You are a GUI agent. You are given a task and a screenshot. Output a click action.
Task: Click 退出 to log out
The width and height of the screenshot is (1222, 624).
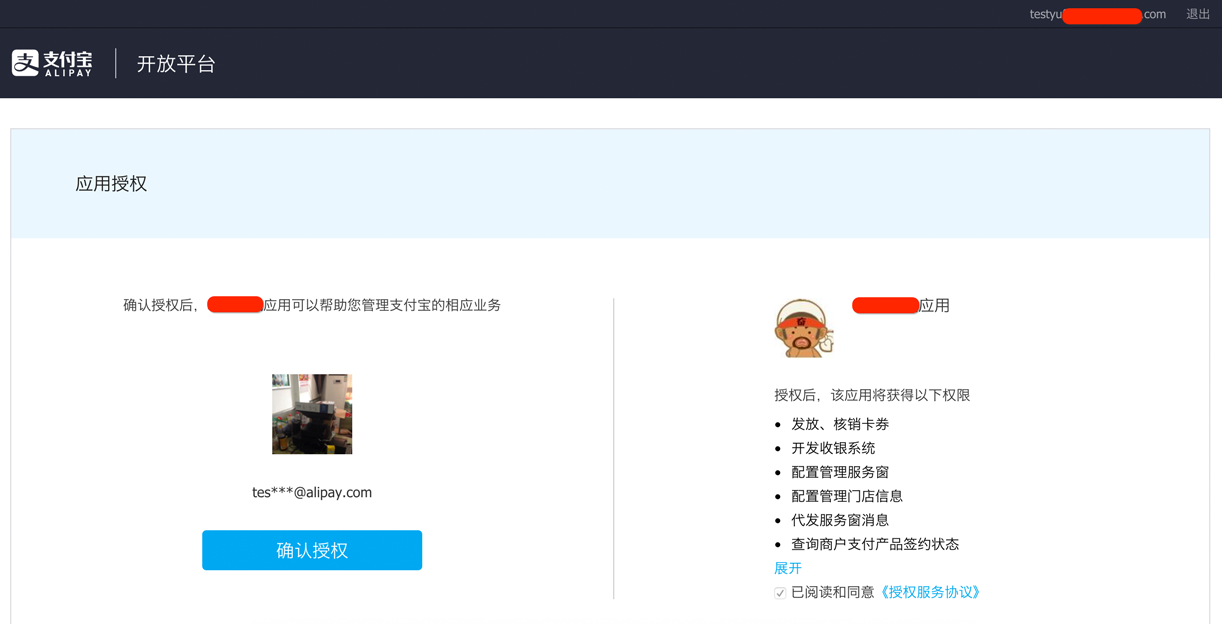coord(1198,14)
